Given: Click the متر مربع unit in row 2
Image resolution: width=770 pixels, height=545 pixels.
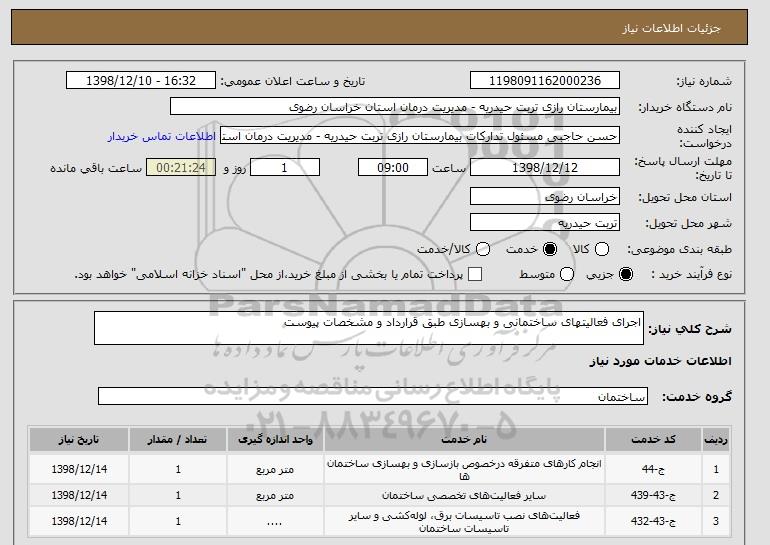Looking at the screenshot, I should 275,495.
